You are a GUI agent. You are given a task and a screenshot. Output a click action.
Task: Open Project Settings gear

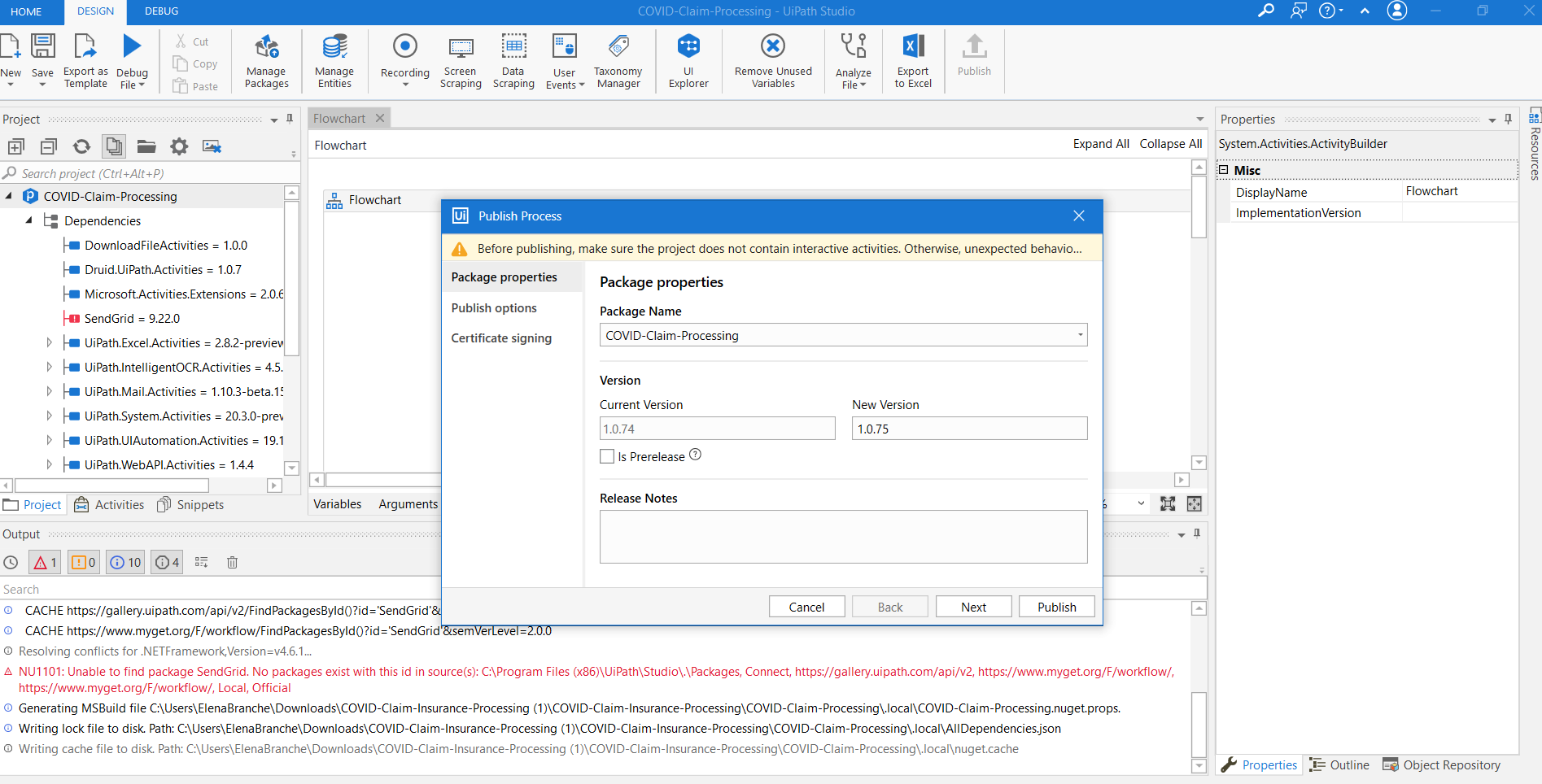pyautogui.click(x=179, y=146)
